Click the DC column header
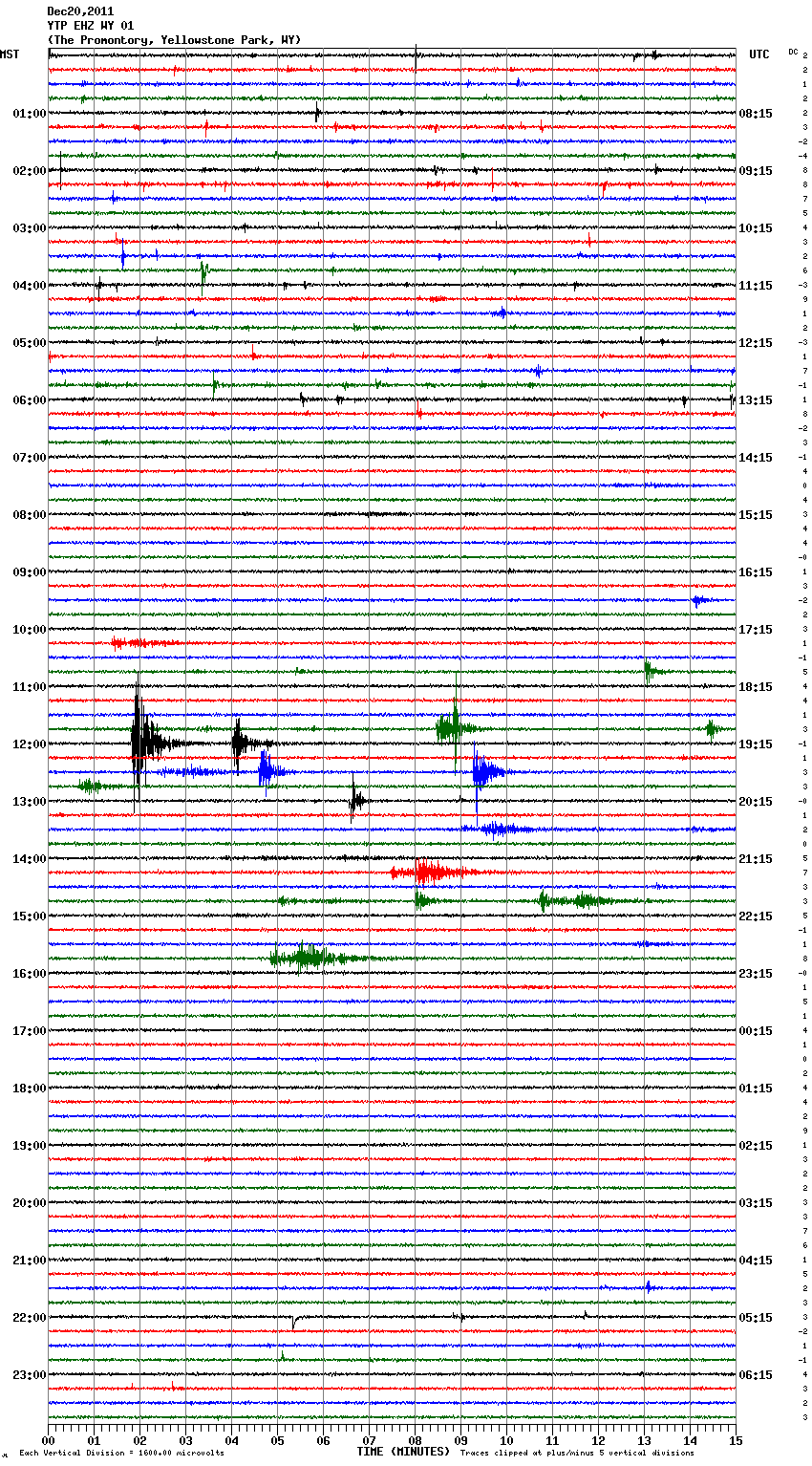Viewport: 812px width, 1466px height. (x=793, y=52)
